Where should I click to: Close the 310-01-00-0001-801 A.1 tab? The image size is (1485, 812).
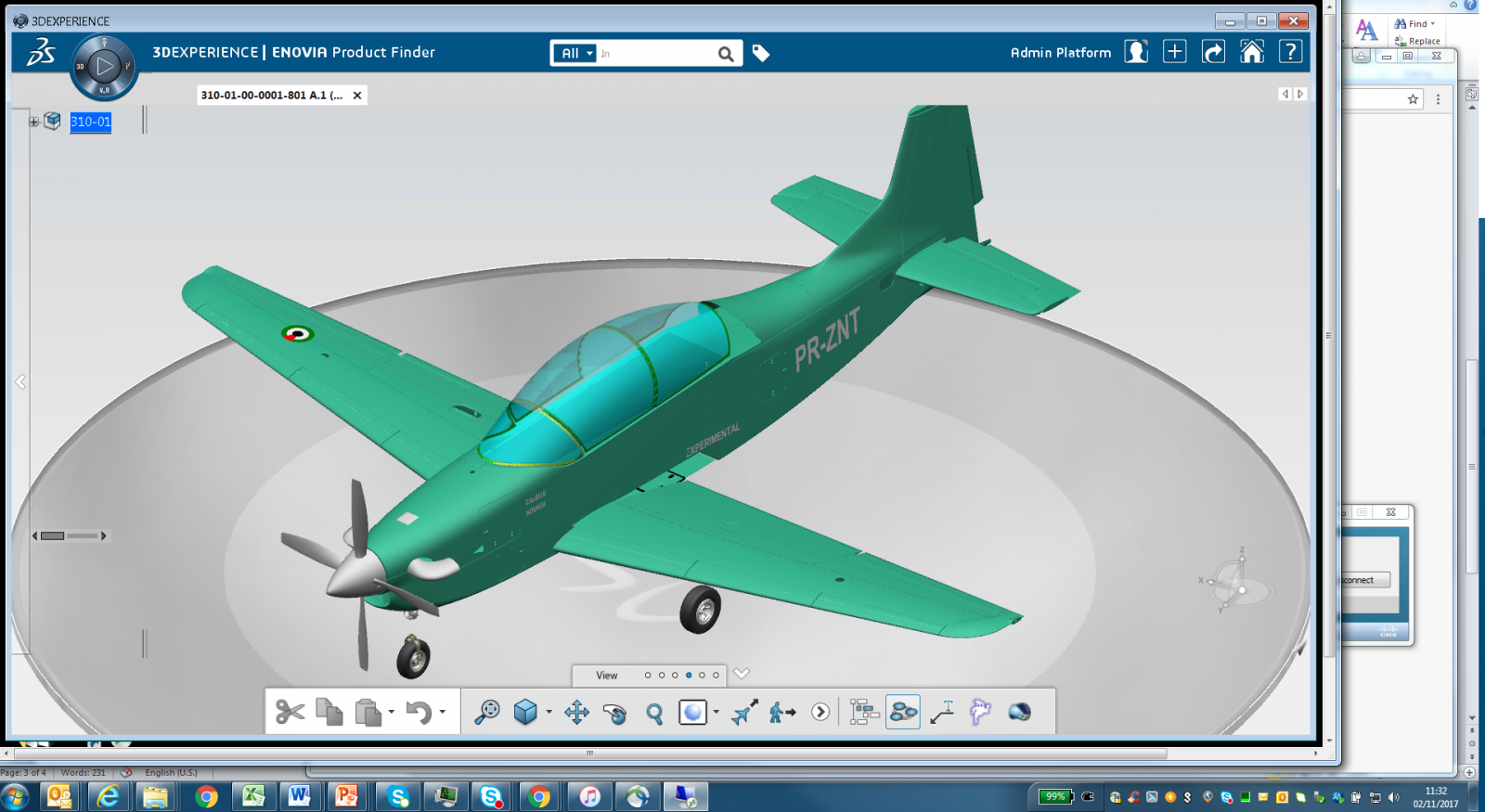point(357,96)
